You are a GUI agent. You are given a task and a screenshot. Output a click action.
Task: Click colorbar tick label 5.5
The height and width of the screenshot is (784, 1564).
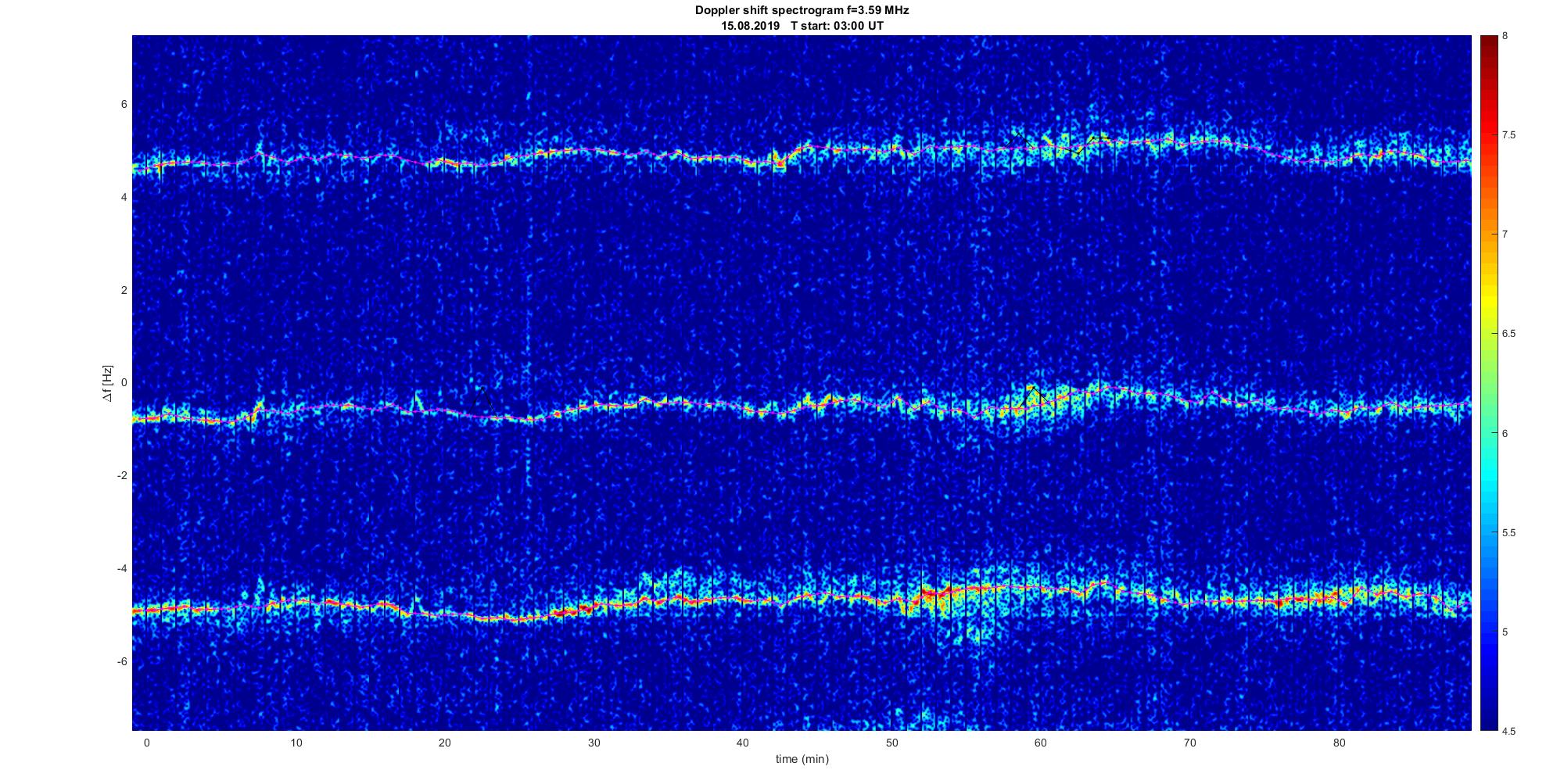[x=1508, y=533]
